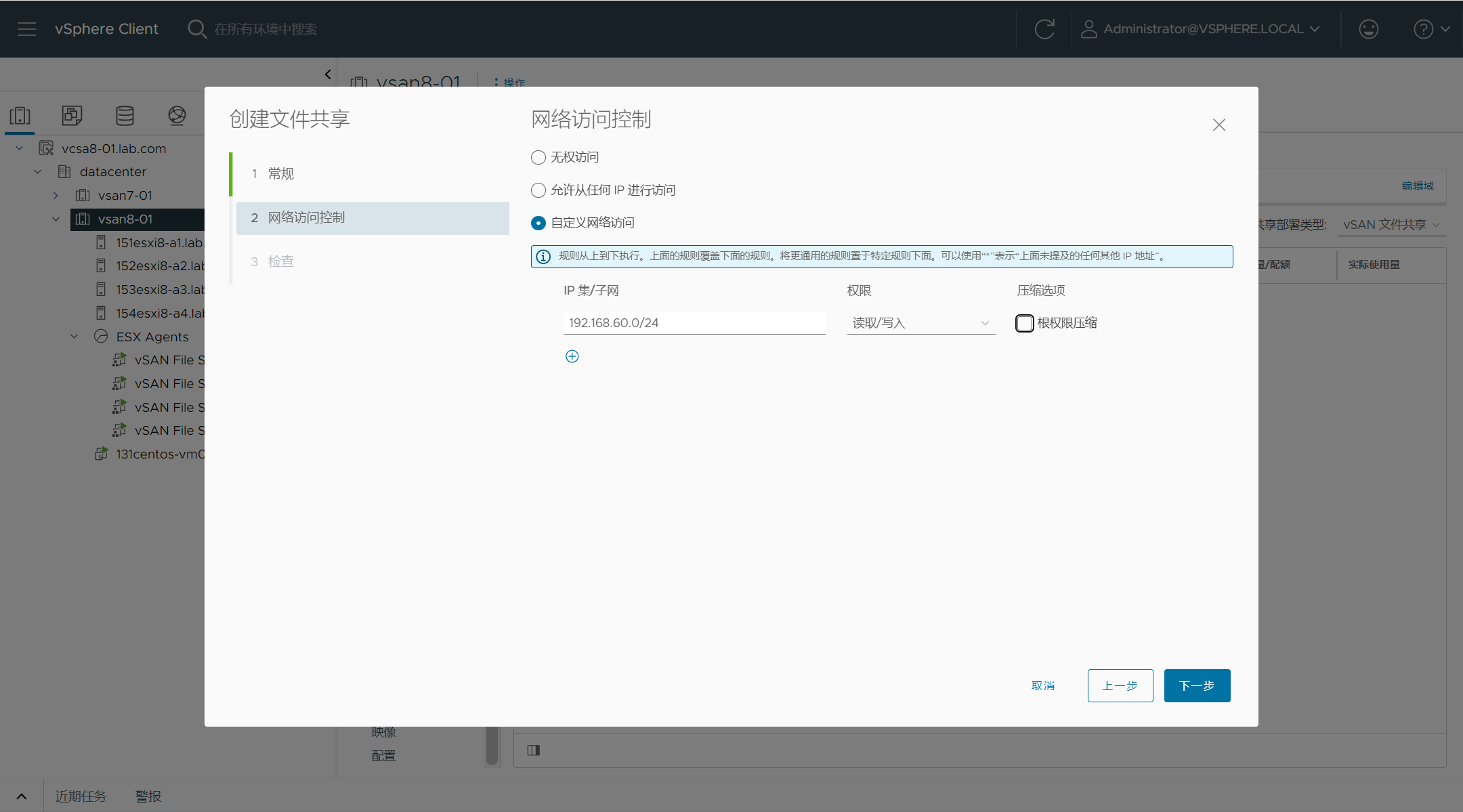The width and height of the screenshot is (1463, 812).
Task: Open the feedback smiley icon
Action: click(1369, 29)
